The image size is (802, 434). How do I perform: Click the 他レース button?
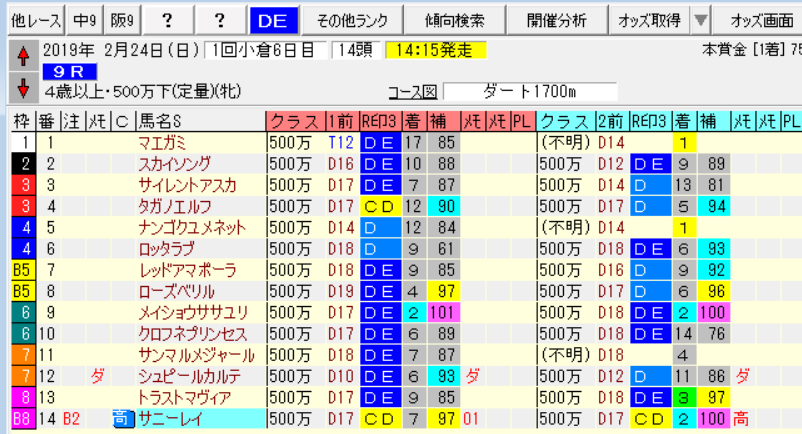tap(36, 21)
